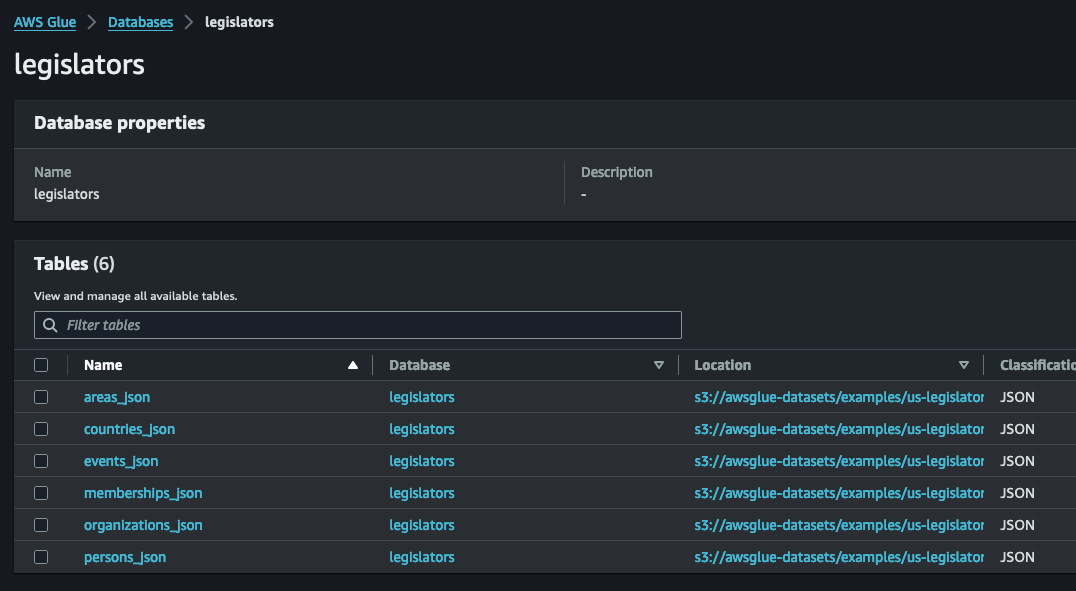1076x591 pixels.
Task: Tick the persons_json row checkbox
Action: tap(41, 557)
